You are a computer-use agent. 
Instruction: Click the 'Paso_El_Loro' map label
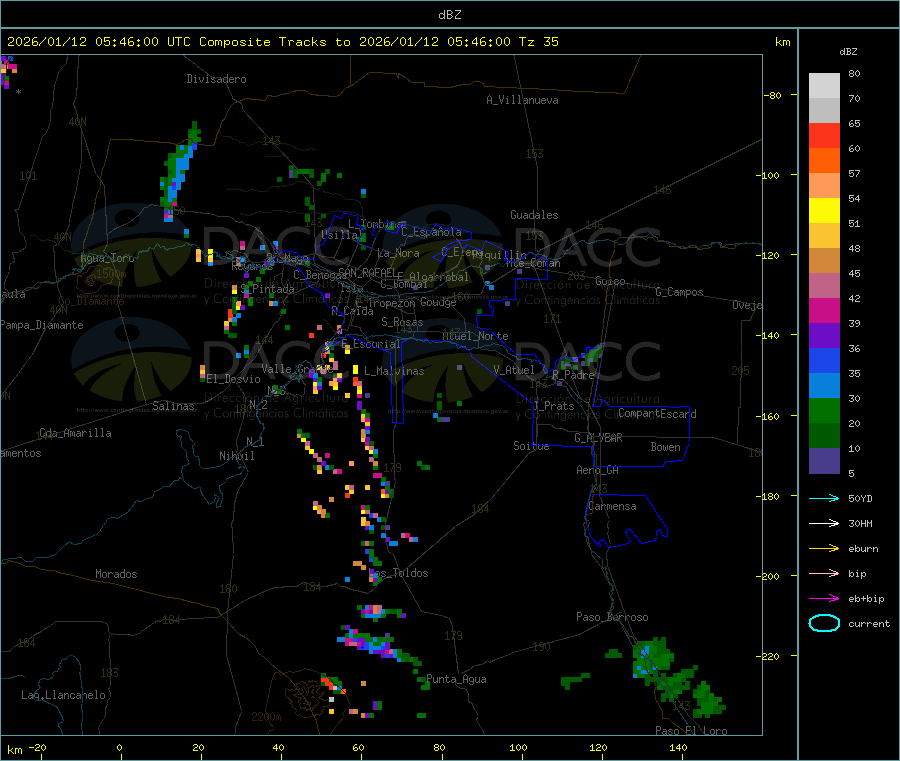pyautogui.click(x=691, y=731)
